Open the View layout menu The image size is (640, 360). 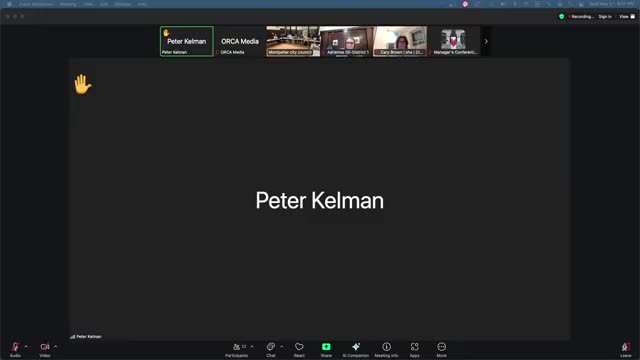tap(627, 17)
